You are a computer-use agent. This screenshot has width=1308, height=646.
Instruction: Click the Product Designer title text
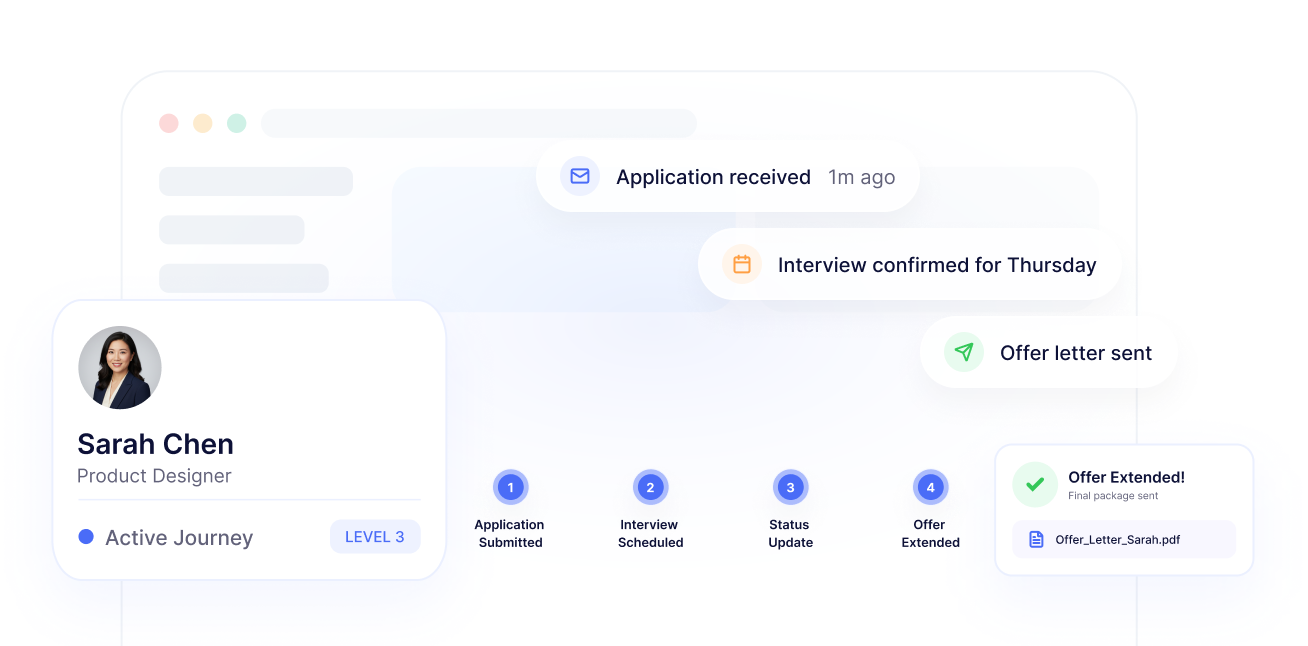pyautogui.click(x=154, y=476)
